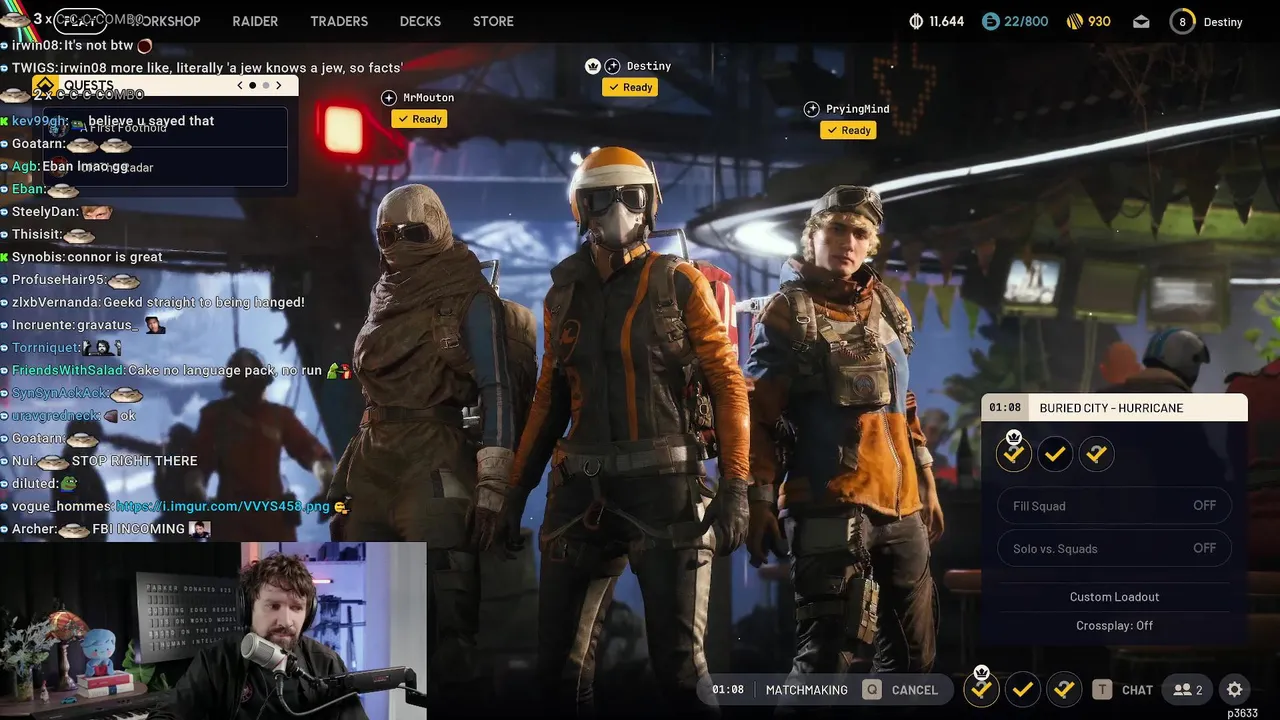This screenshot has height=720, width=1280.
Task: Click the yellow striped currency icon beside 930
Action: coord(1075,21)
